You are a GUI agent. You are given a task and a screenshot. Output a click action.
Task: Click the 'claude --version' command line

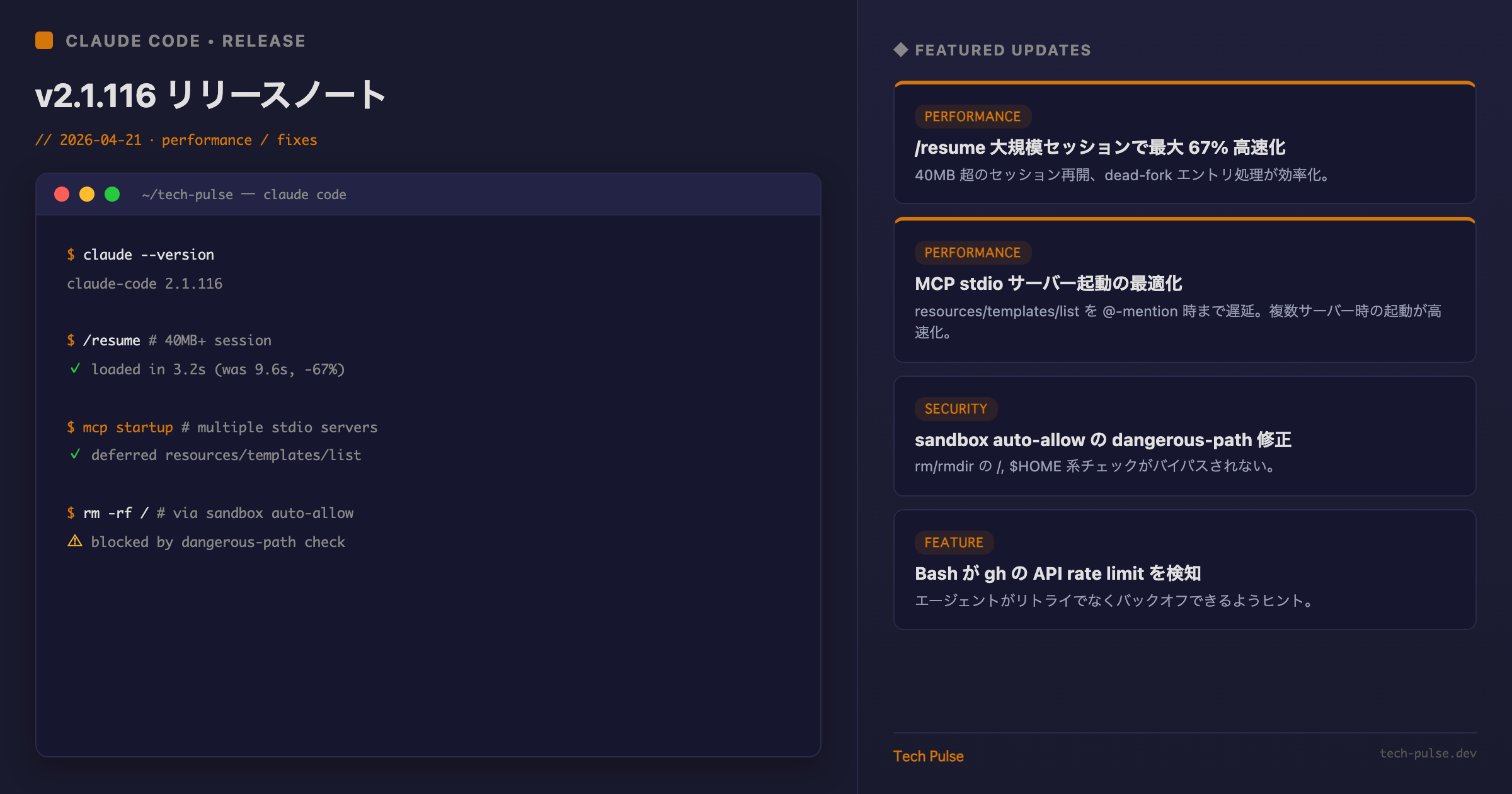140,255
